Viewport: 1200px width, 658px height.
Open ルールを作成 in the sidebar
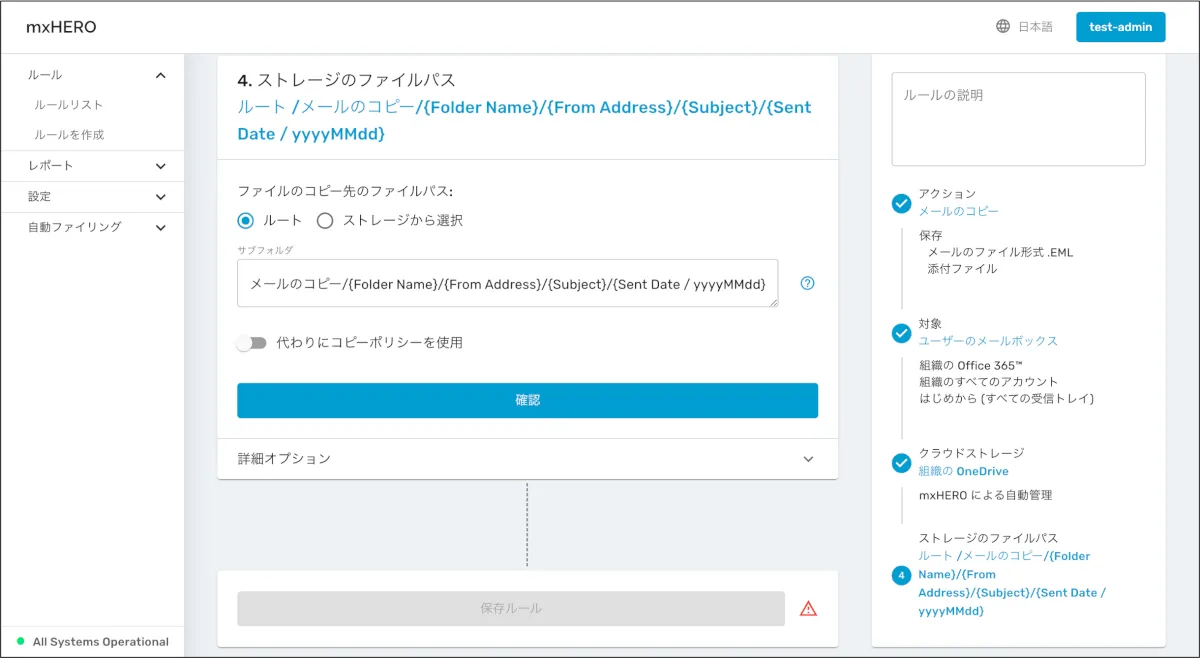[x=69, y=135]
